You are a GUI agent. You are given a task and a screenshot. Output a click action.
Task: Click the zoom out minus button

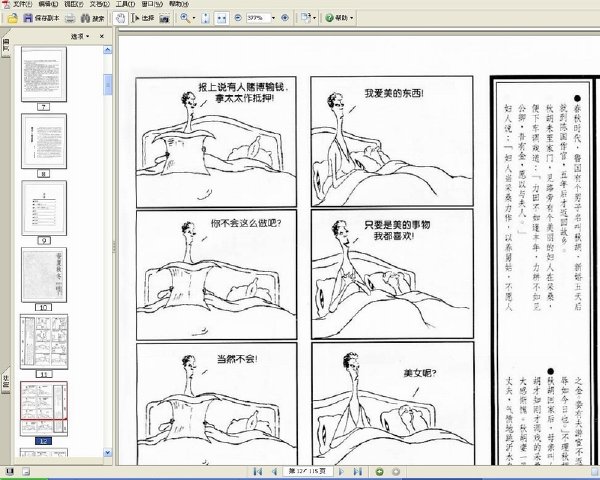(x=238, y=18)
